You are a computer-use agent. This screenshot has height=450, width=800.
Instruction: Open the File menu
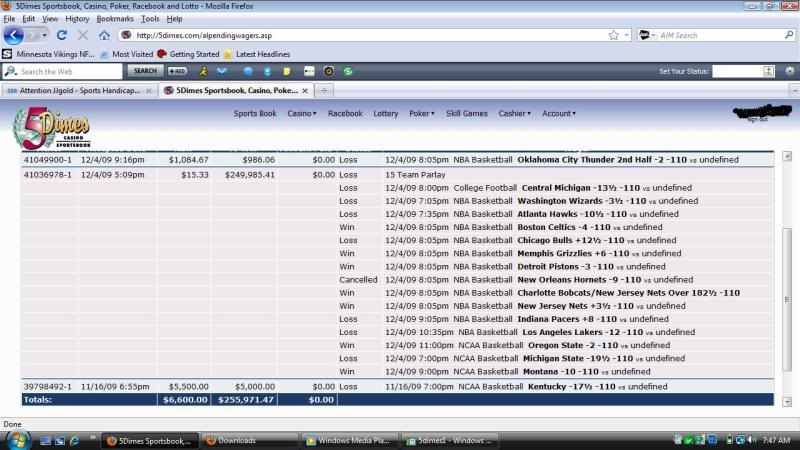coord(9,19)
